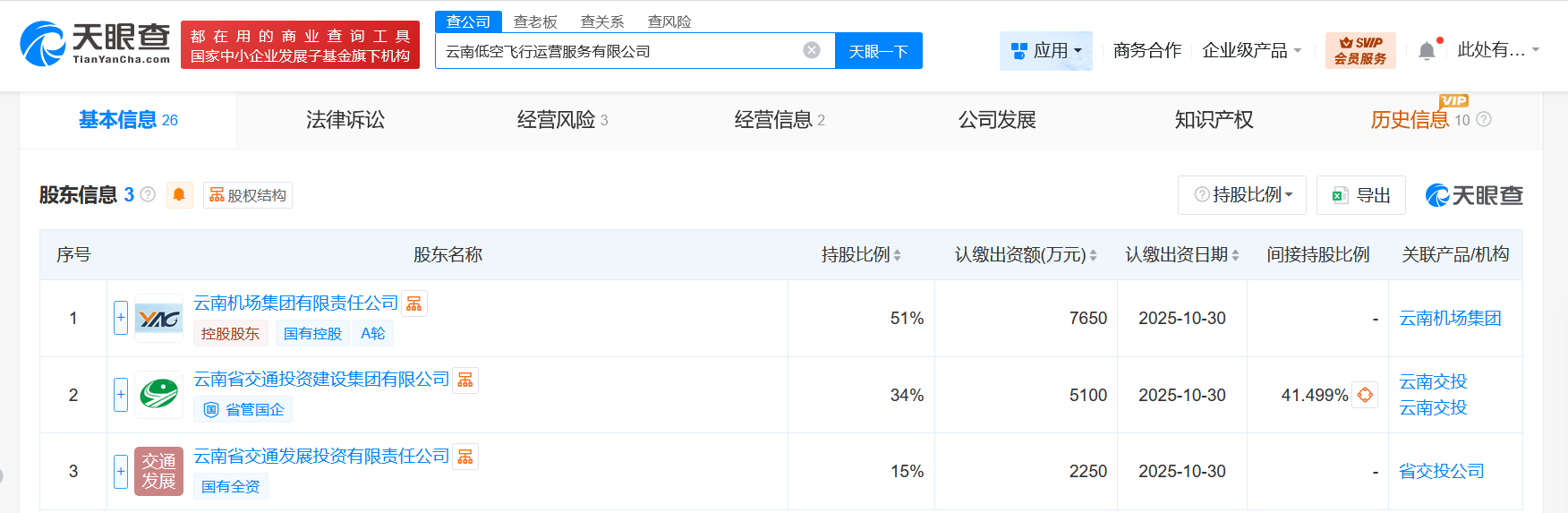Open equity chart icon beside 云南省交通投资建设集团有限公司
1568x513 pixels.
pos(465,380)
